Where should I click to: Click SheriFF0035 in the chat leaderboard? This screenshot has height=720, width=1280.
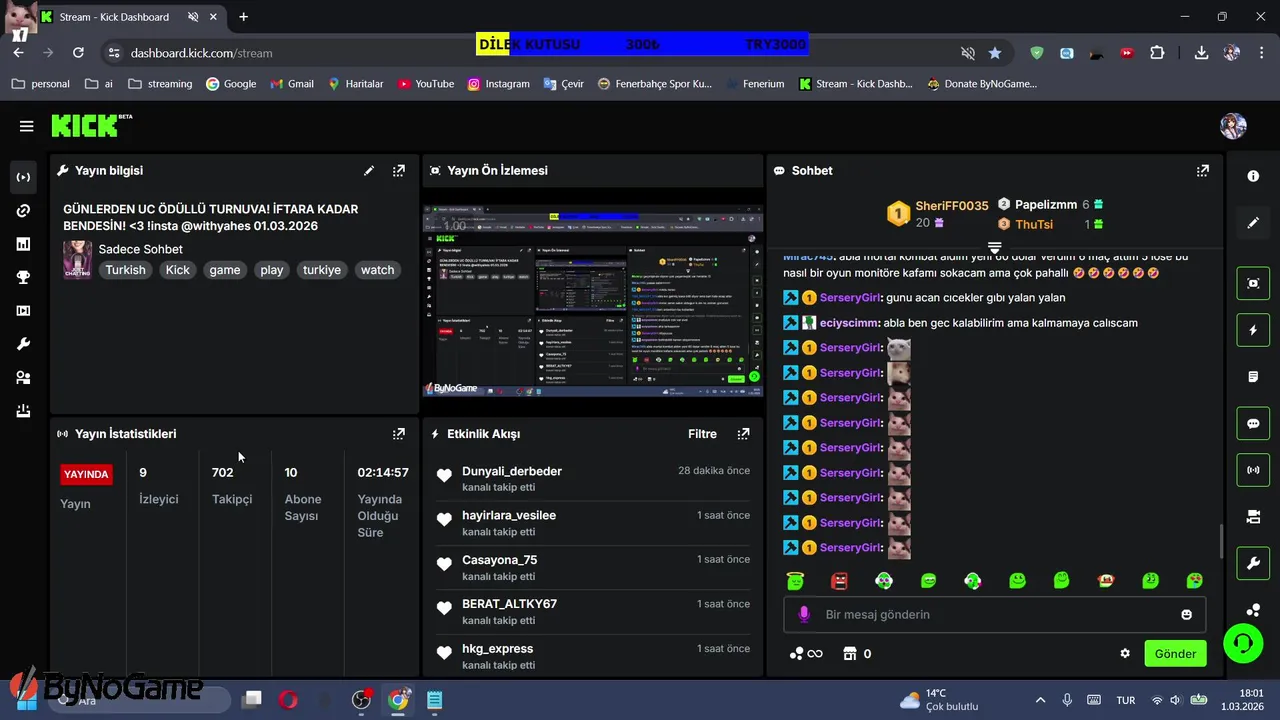click(951, 206)
